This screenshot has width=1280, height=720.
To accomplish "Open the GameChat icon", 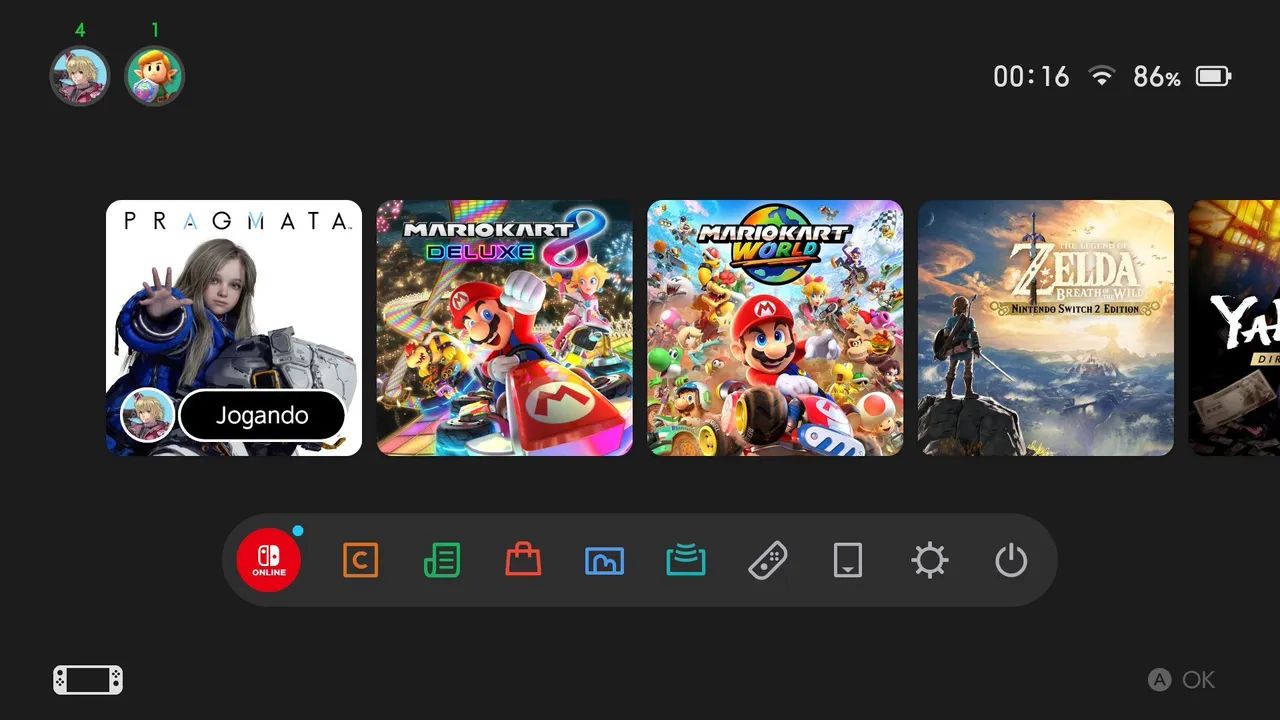I will click(x=360, y=560).
